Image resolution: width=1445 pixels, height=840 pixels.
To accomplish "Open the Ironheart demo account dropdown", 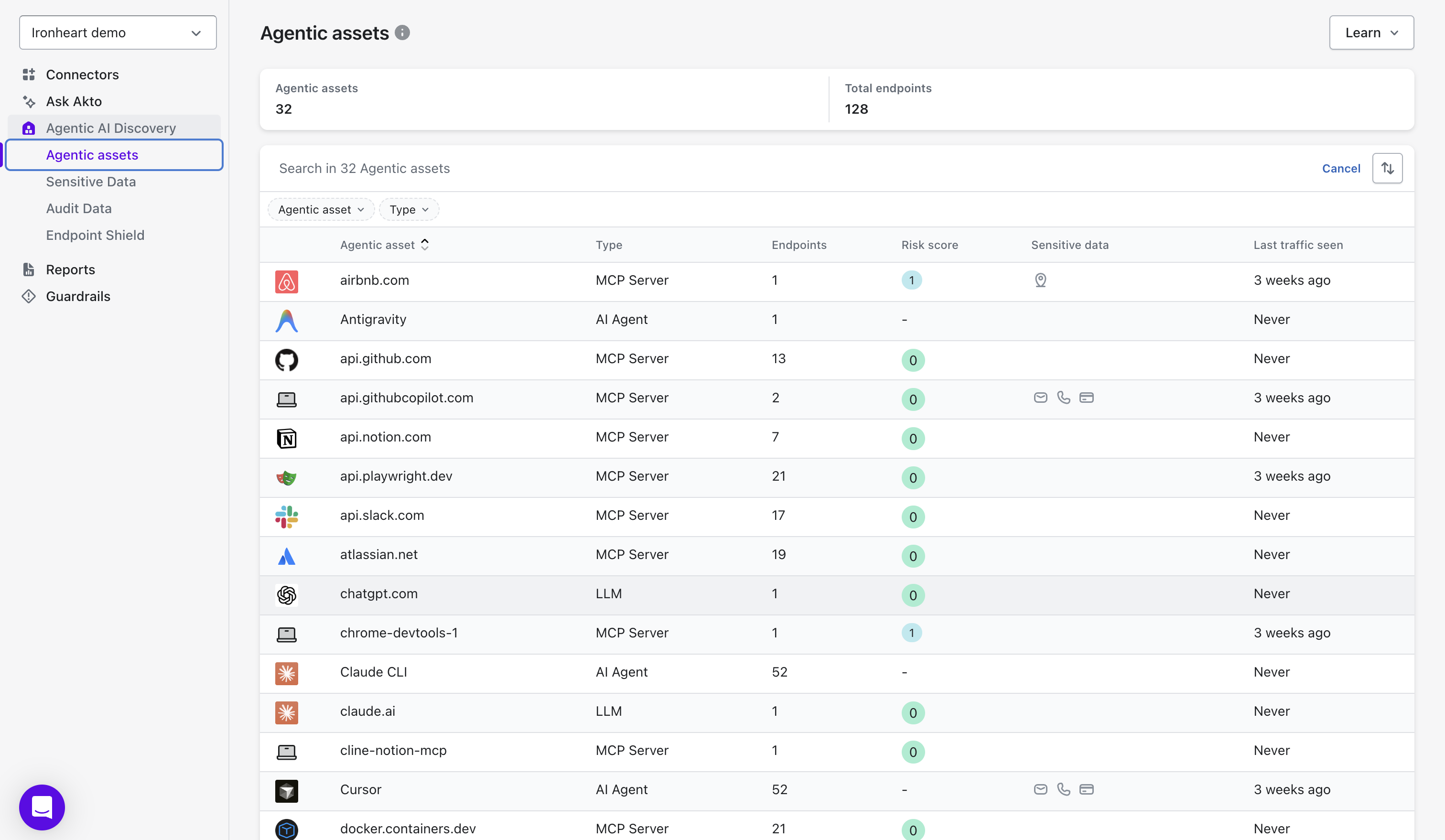I will click(118, 32).
